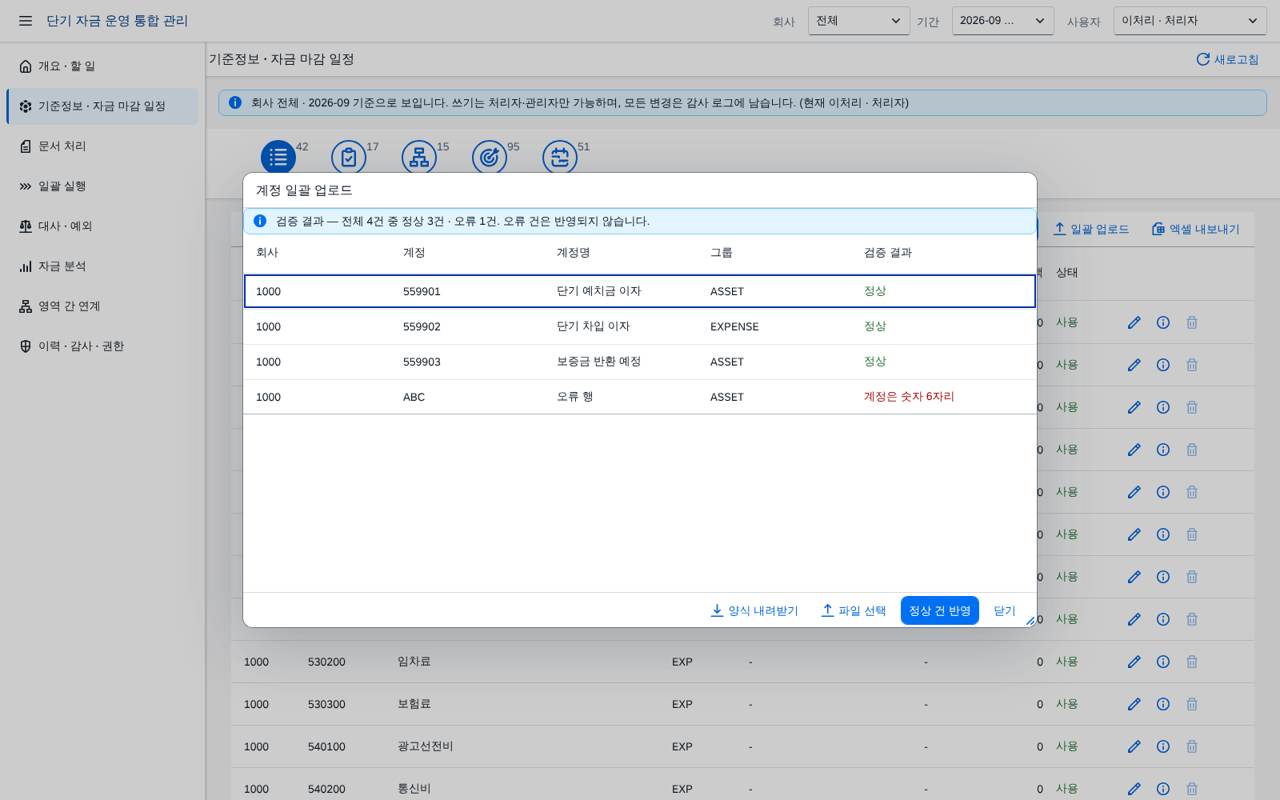
Task: Go to 개요 · 할 일 in sidebar
Action: (x=102, y=66)
